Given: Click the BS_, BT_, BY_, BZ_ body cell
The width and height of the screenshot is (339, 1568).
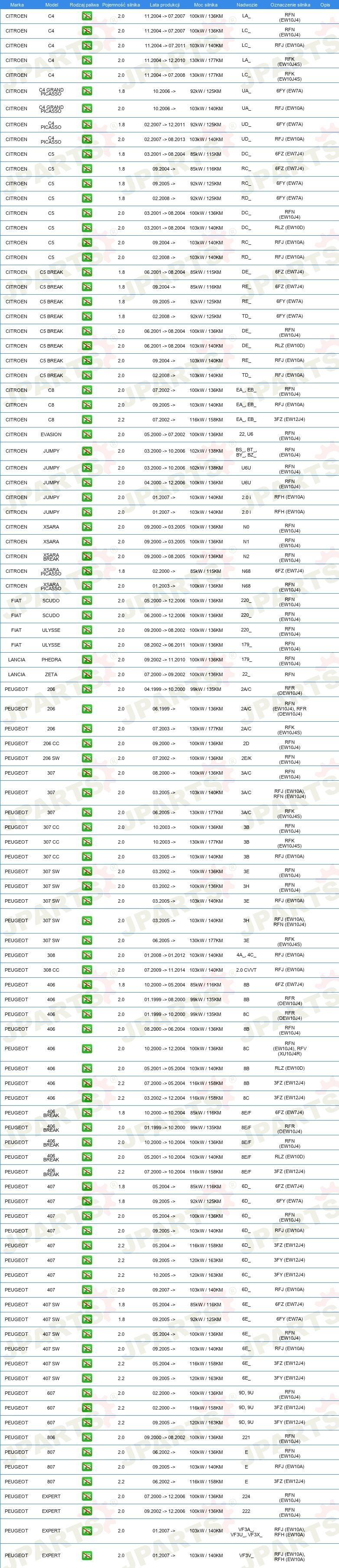Looking at the screenshot, I should click(246, 452).
